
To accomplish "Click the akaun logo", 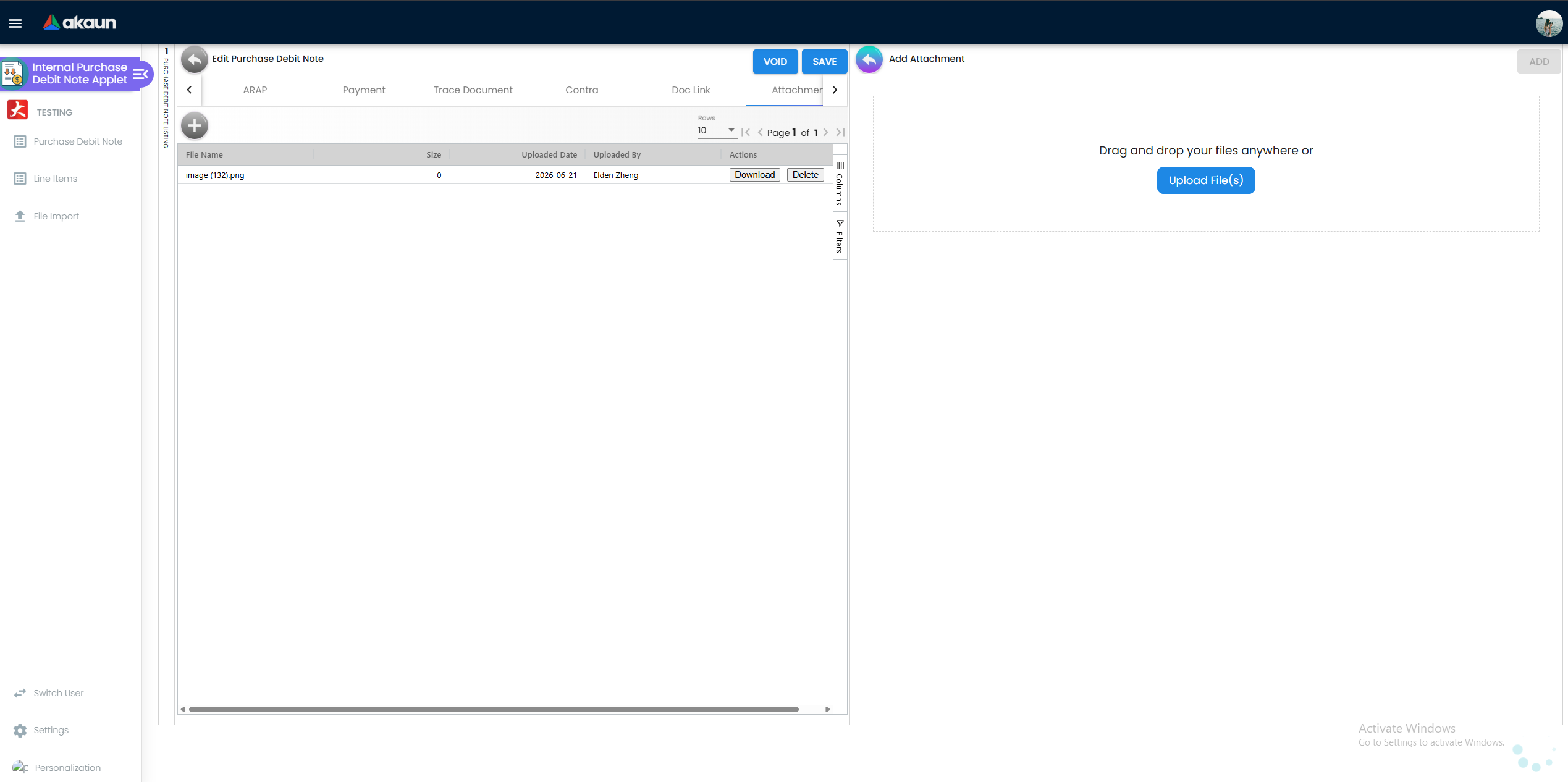I will coord(80,23).
